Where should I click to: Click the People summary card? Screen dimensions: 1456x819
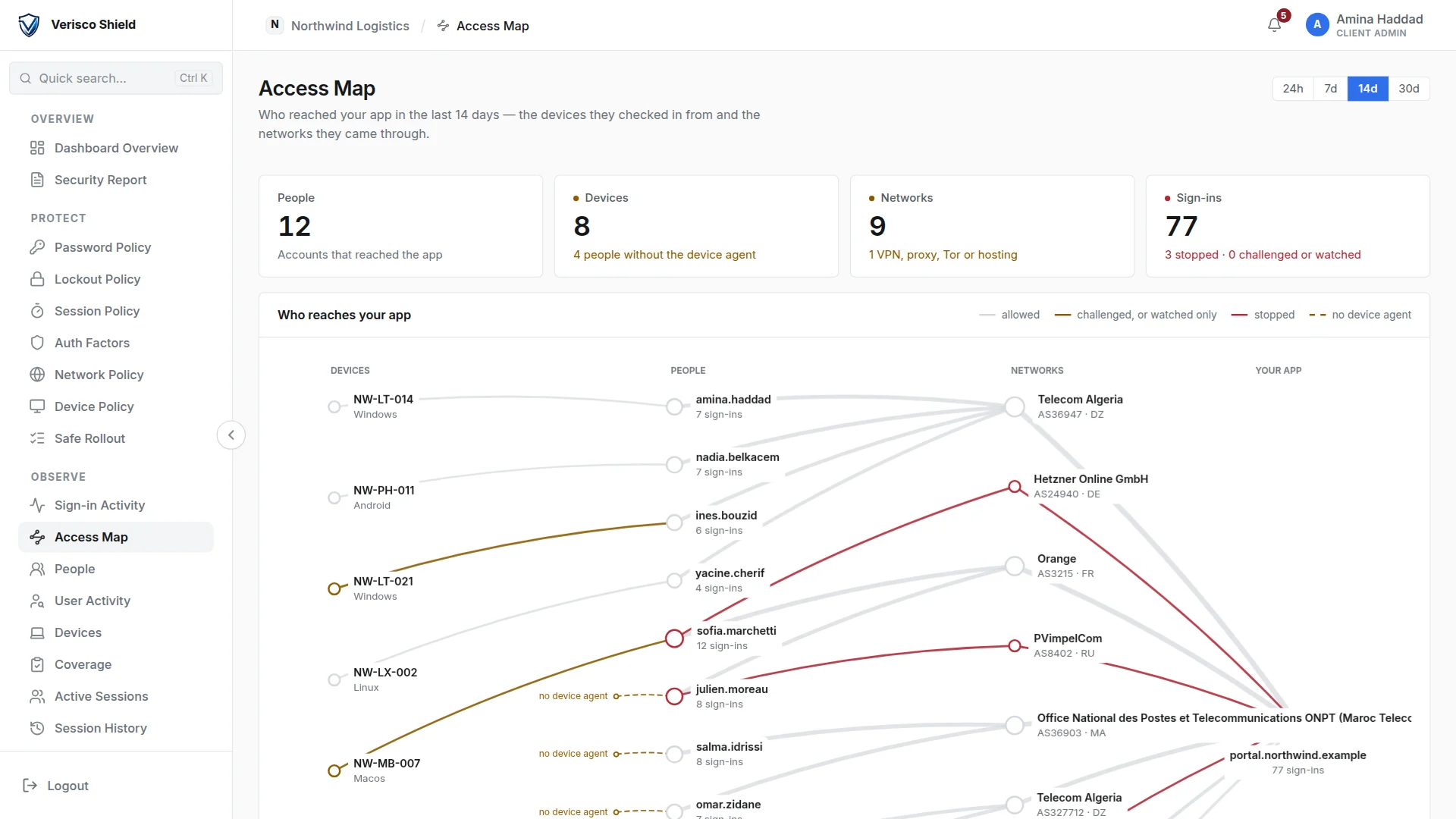click(x=400, y=226)
